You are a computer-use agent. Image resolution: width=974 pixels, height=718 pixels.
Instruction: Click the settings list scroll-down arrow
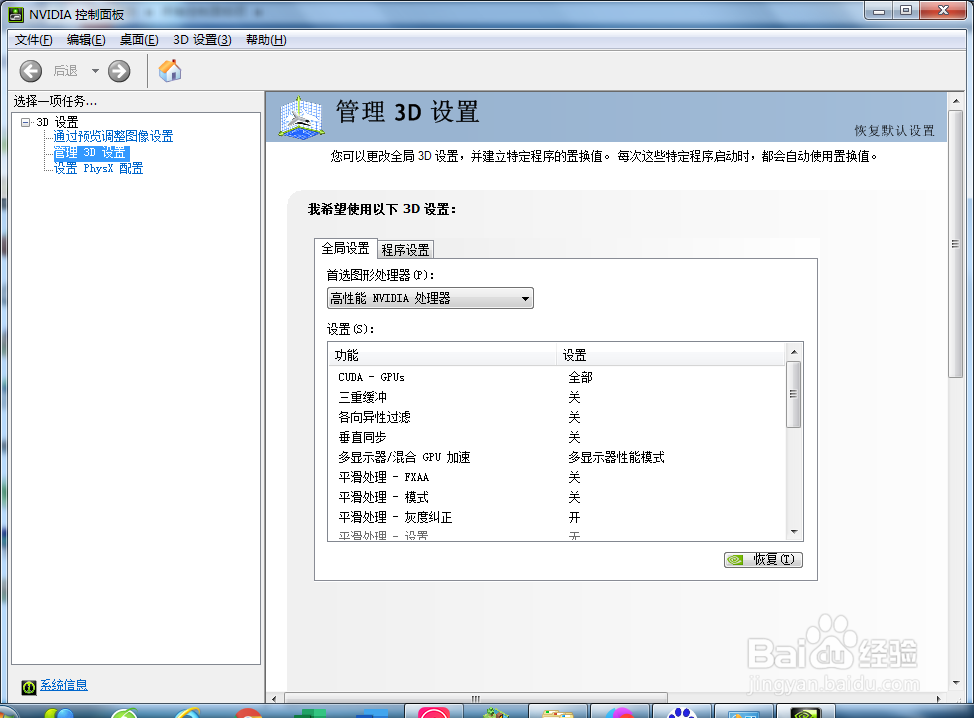[x=794, y=532]
